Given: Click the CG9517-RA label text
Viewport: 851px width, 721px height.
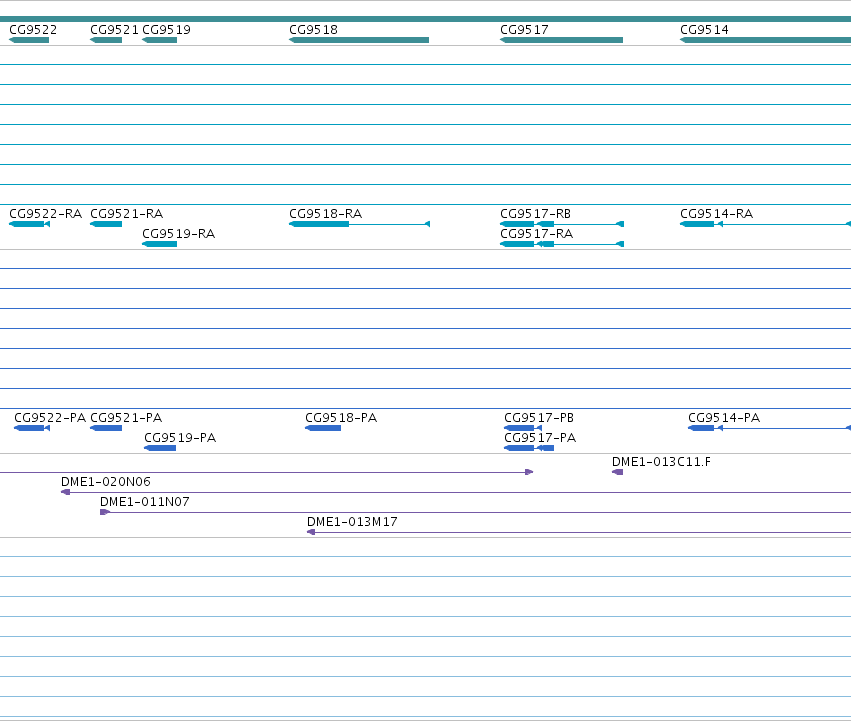Looking at the screenshot, I should 536,234.
